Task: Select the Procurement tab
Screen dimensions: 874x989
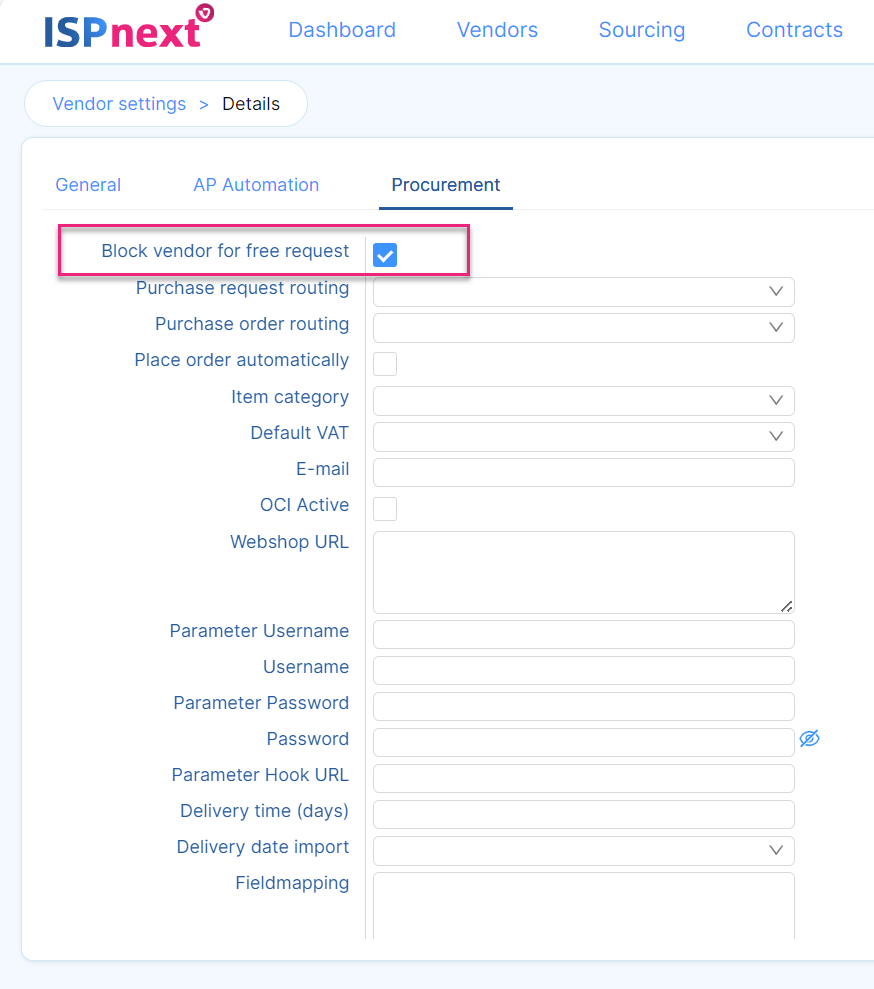Action: pyautogui.click(x=446, y=185)
